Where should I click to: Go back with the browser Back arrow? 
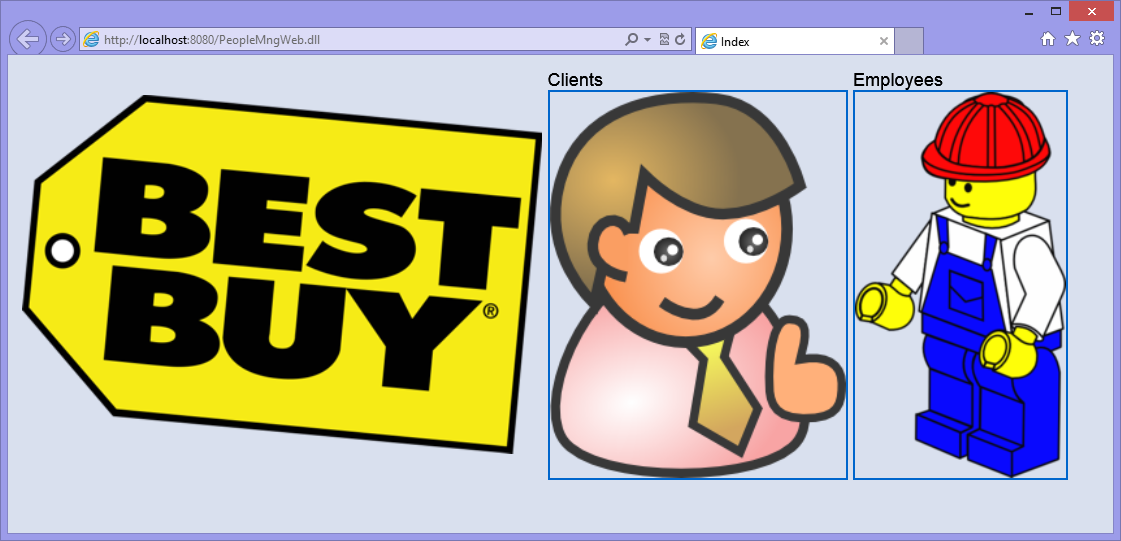coord(28,39)
